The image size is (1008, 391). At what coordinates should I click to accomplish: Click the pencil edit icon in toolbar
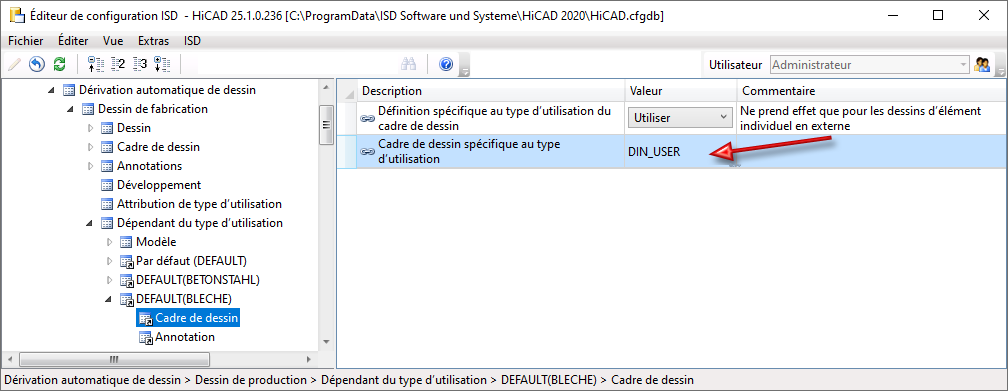click(14, 64)
